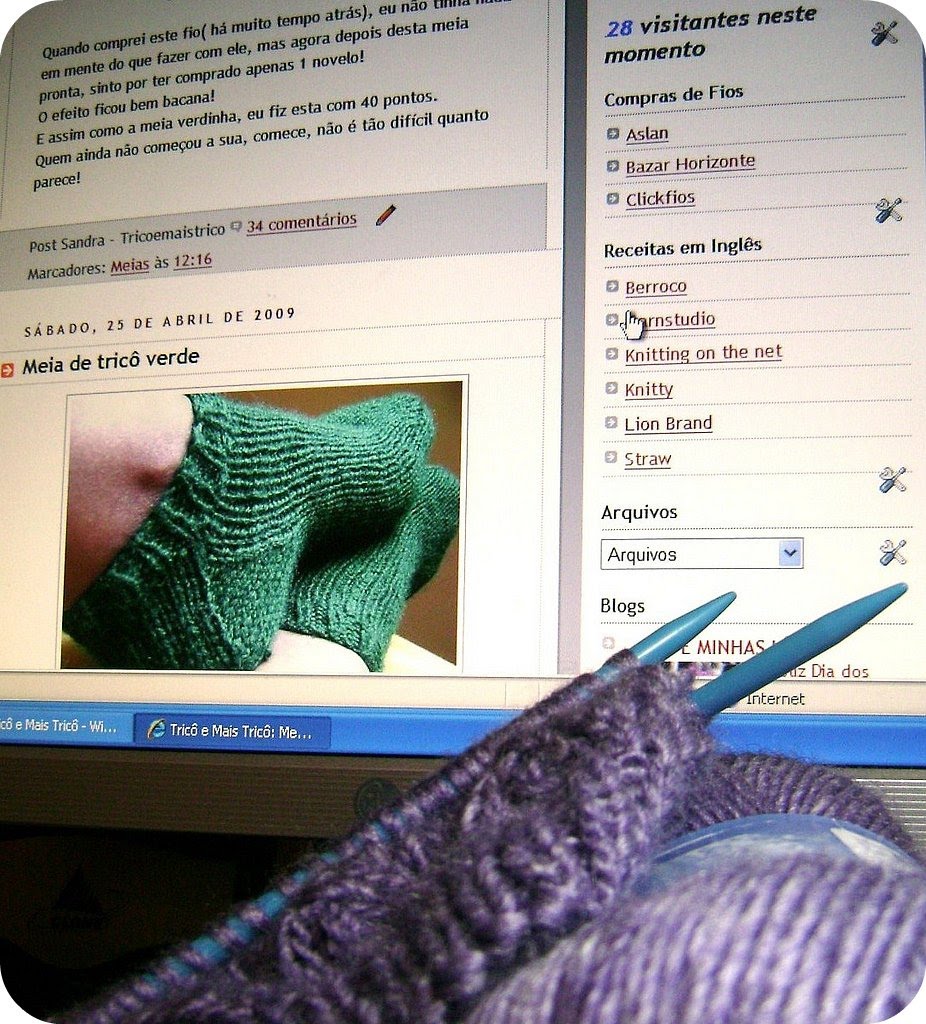The width and height of the screenshot is (926, 1024).
Task: Click the bullet icon beside Berroco
Action: pos(612,286)
